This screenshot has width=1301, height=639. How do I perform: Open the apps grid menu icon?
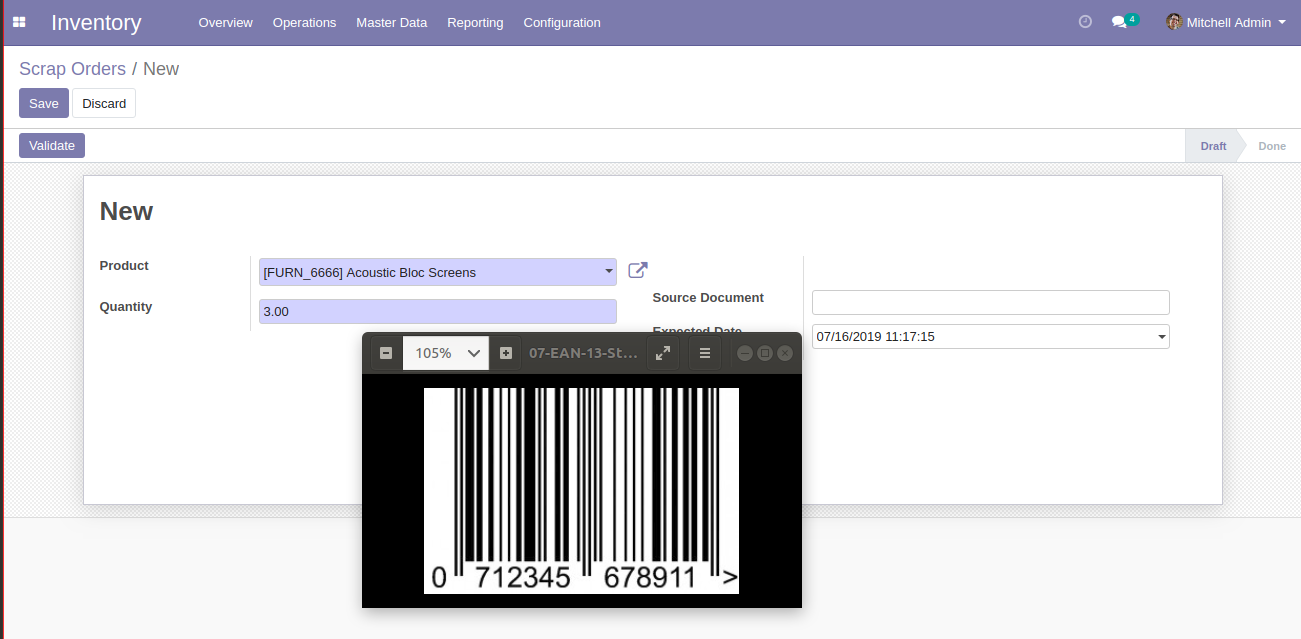click(19, 22)
